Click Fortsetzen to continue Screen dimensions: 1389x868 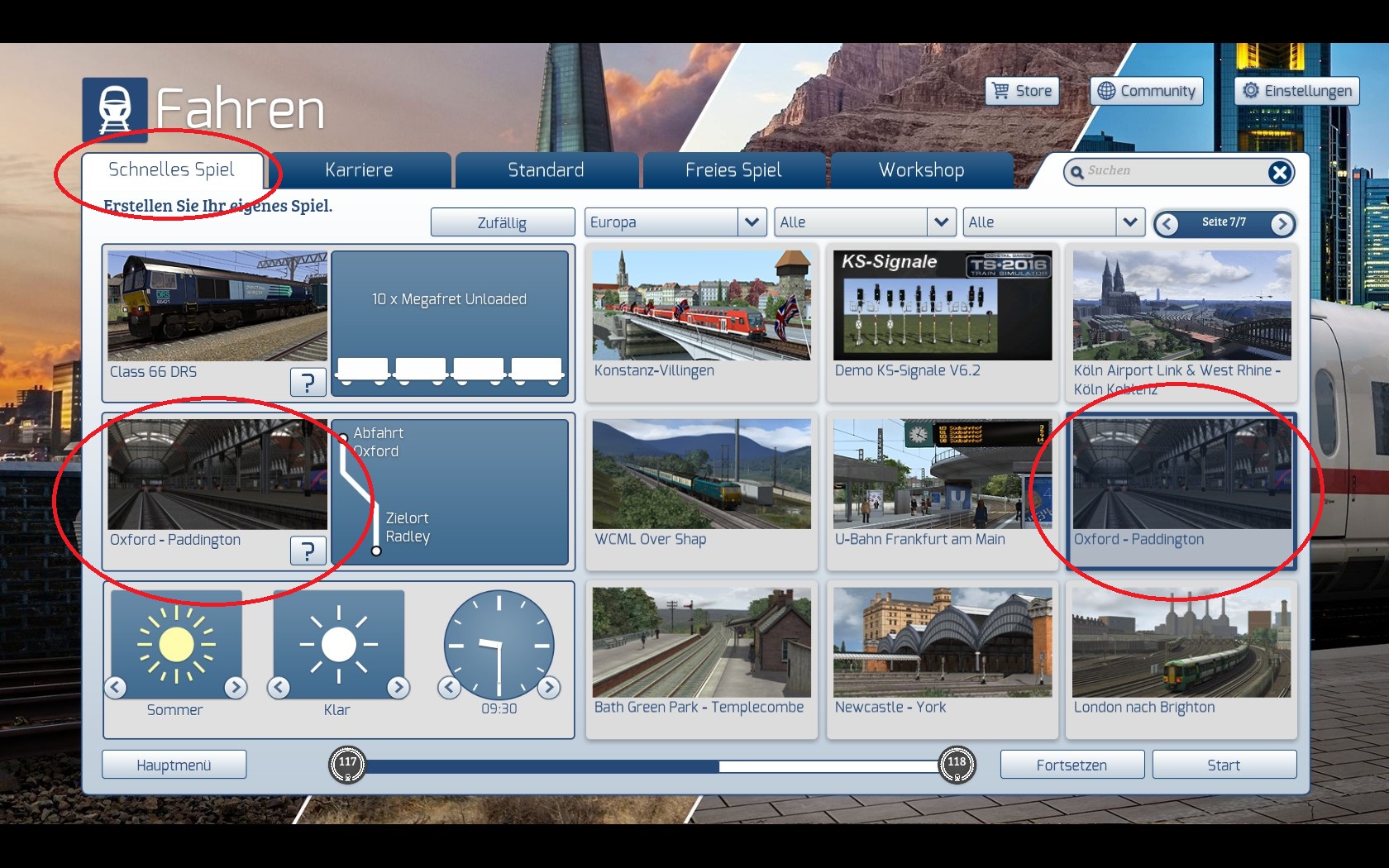coord(1072,765)
